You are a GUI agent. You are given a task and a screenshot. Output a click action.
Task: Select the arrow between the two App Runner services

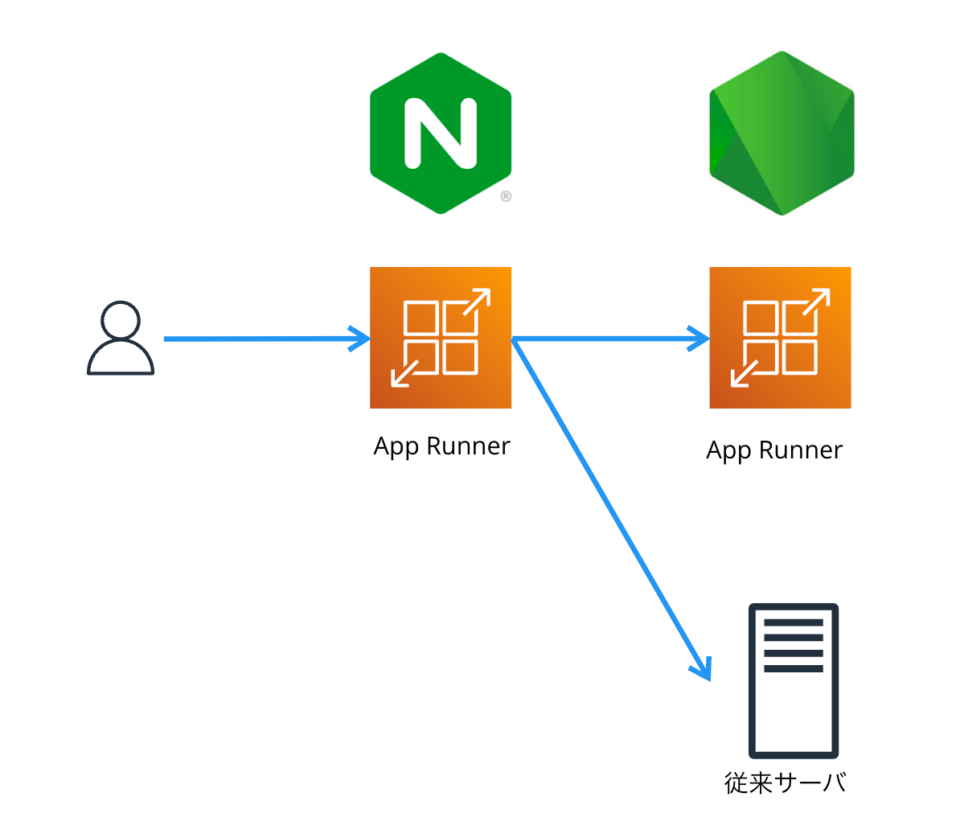pyautogui.click(x=610, y=338)
